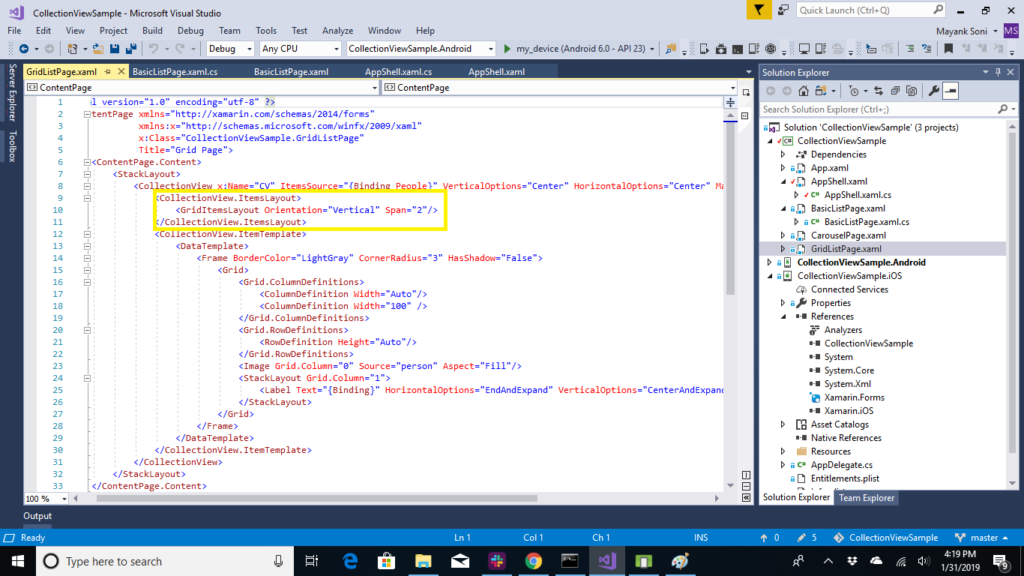Click the Visual Studio taskbar icon
Image resolution: width=1024 pixels, height=576 pixels.
[x=607, y=561]
